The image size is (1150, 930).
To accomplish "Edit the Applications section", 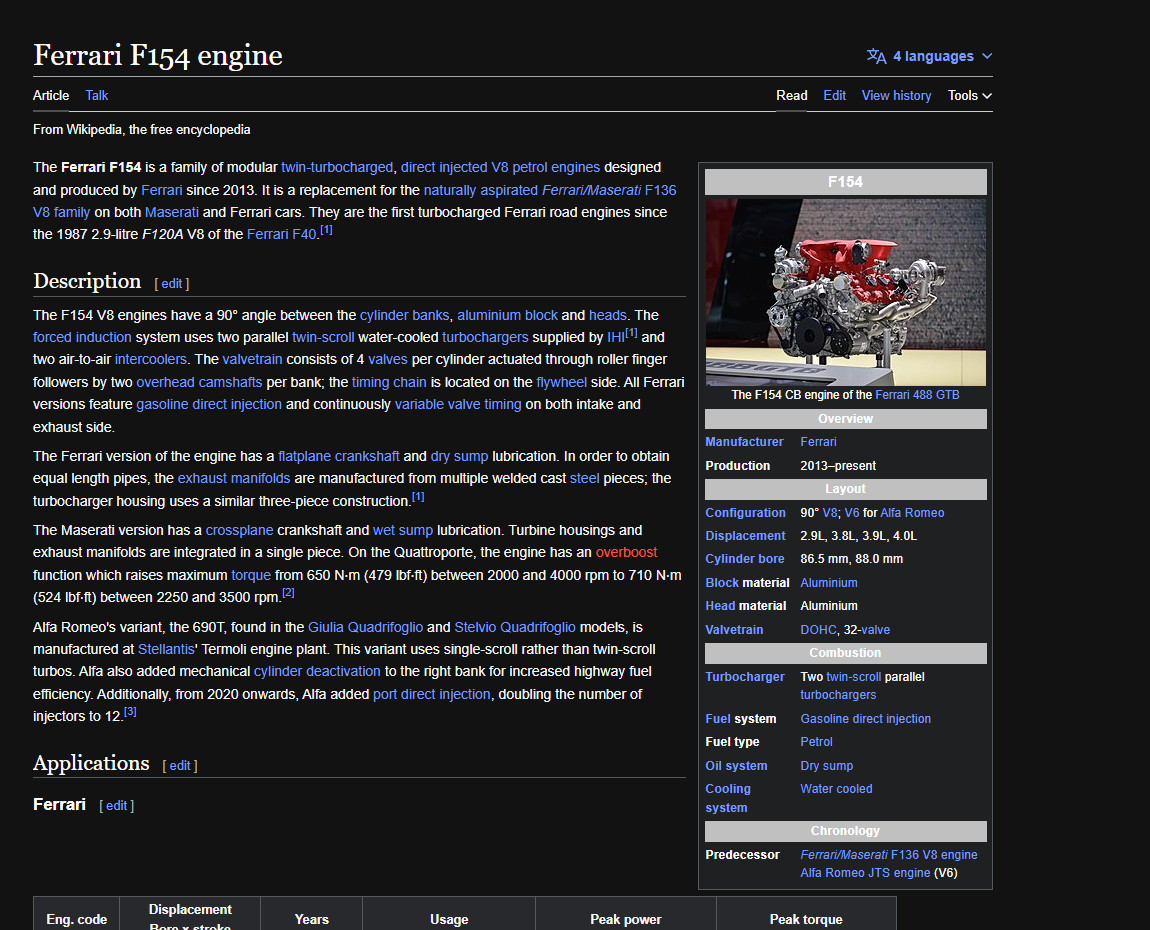I will [x=180, y=766].
